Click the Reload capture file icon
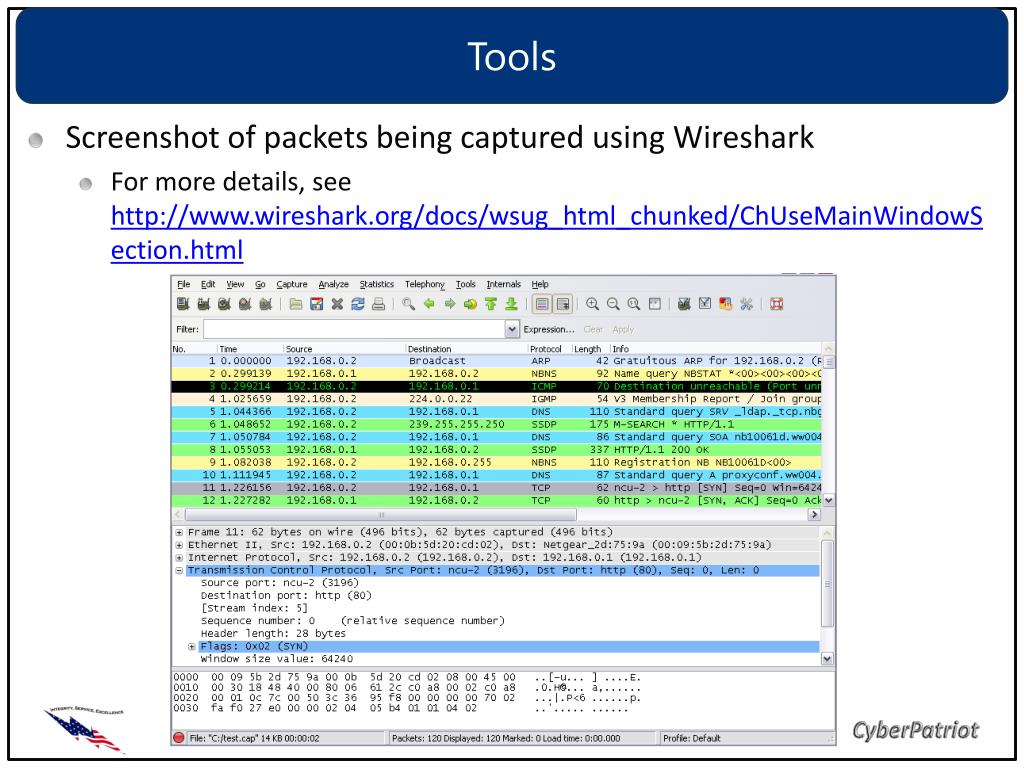Viewport: 1024px width, 768px height. point(358,304)
